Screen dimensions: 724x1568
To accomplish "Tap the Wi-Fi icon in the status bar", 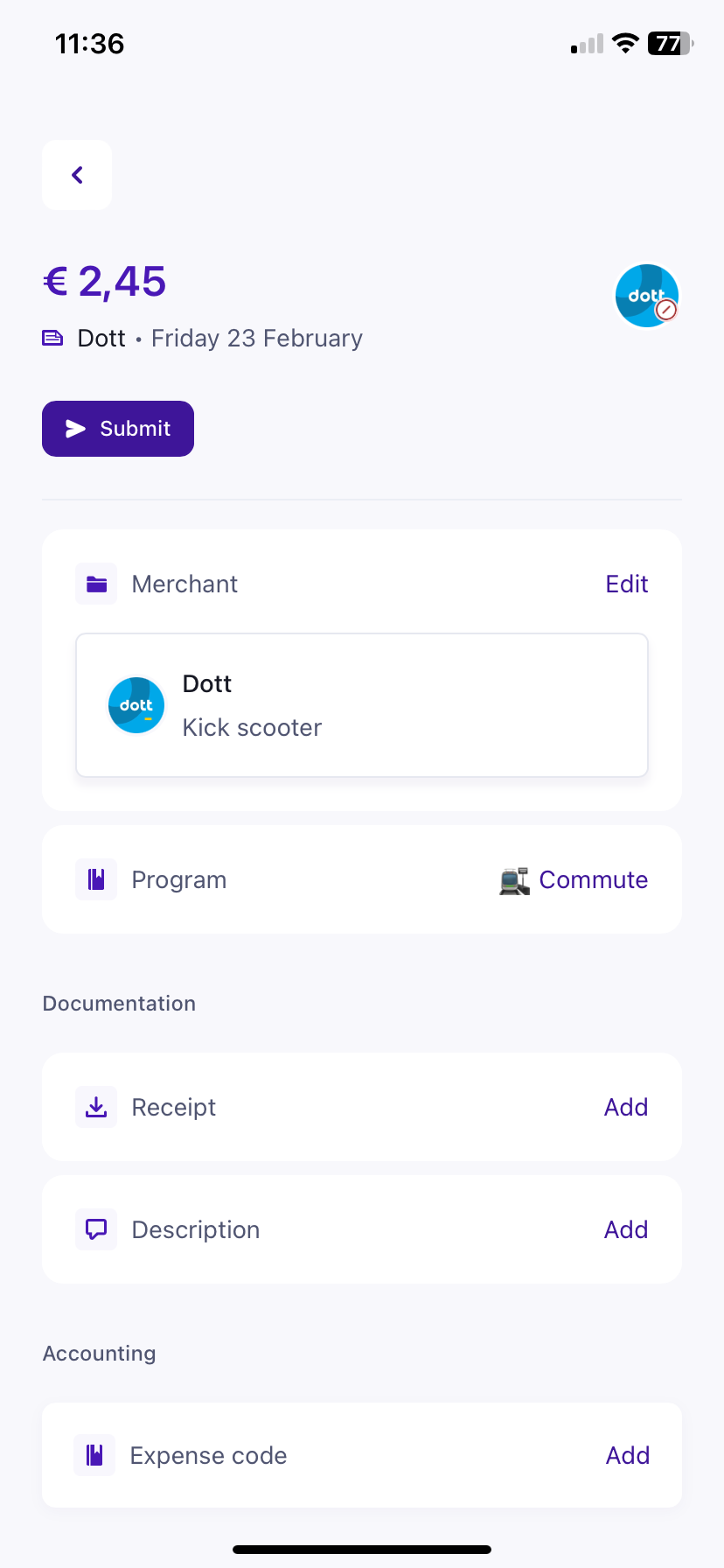I will pyautogui.click(x=626, y=44).
